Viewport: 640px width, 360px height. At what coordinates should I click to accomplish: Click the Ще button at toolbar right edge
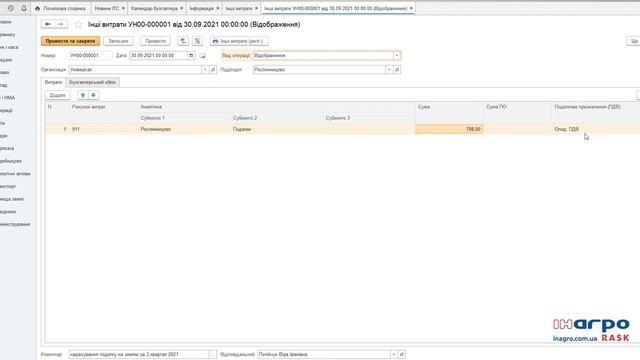coord(634,41)
